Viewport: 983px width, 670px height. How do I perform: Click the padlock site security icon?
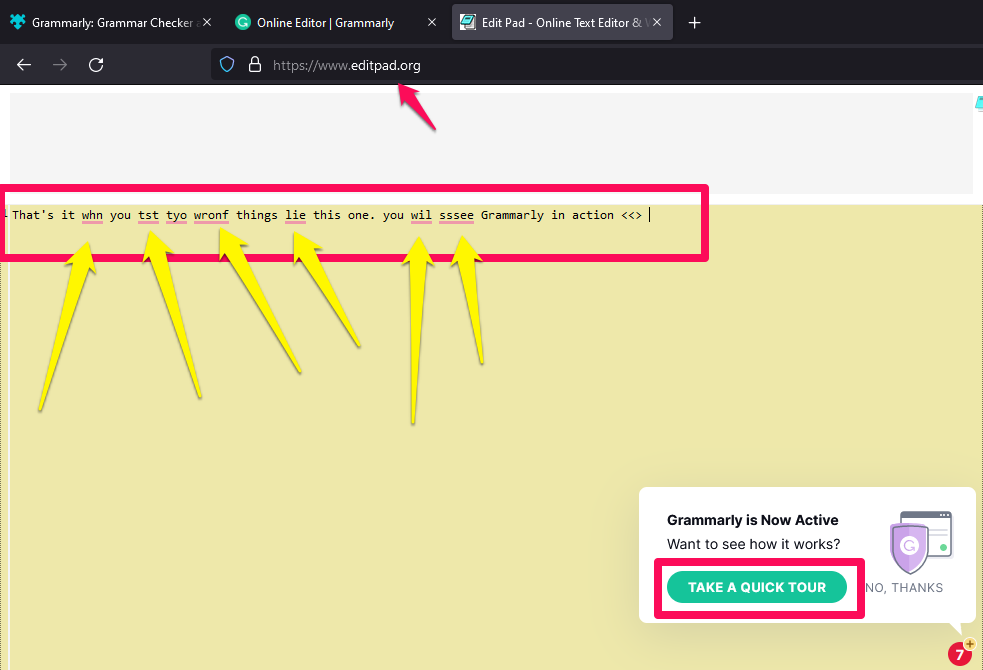click(x=255, y=64)
